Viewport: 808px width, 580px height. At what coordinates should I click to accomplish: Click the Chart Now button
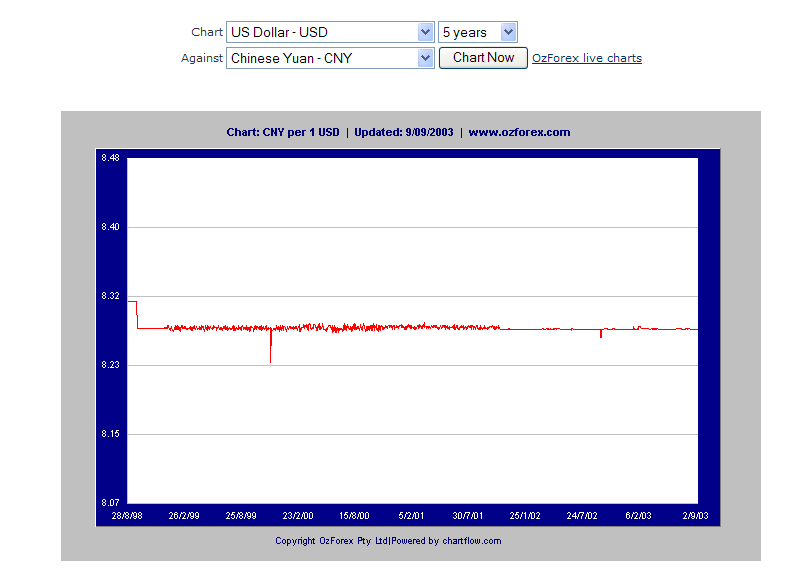483,58
